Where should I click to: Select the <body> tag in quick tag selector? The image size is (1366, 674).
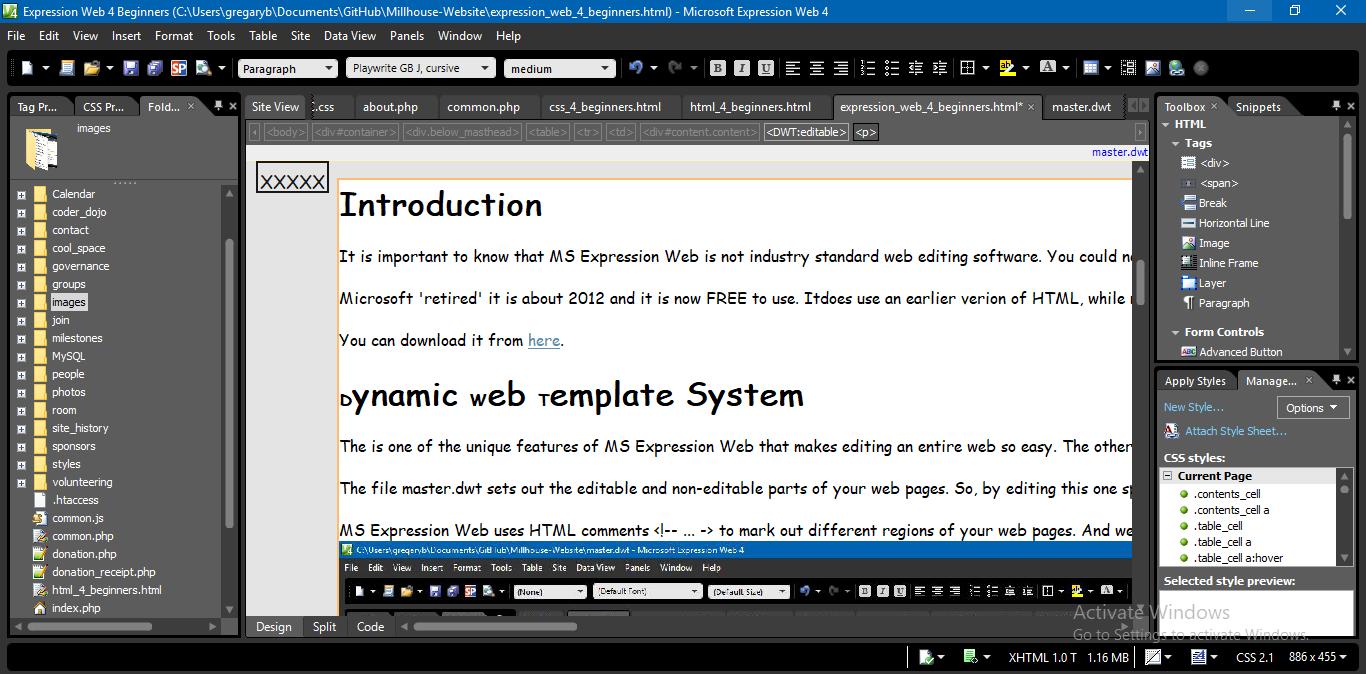click(285, 132)
